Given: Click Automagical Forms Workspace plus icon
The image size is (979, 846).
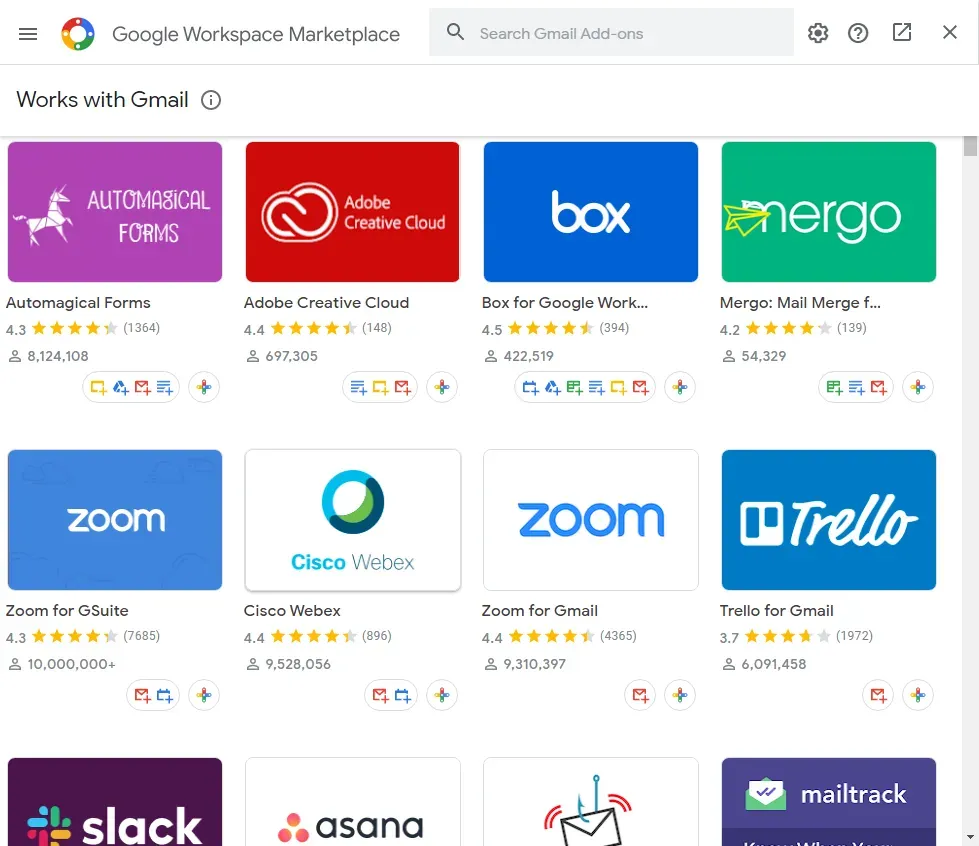Looking at the screenshot, I should point(204,387).
